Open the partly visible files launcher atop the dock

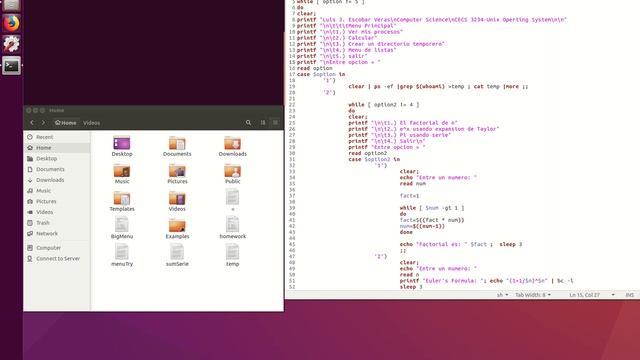click(11, 5)
